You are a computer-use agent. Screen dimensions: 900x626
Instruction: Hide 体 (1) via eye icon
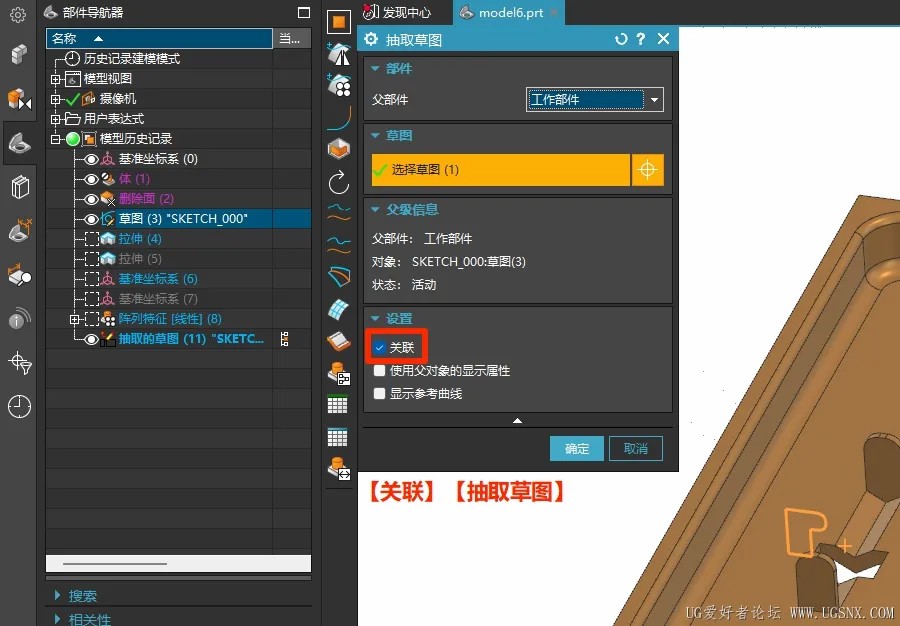pos(91,179)
